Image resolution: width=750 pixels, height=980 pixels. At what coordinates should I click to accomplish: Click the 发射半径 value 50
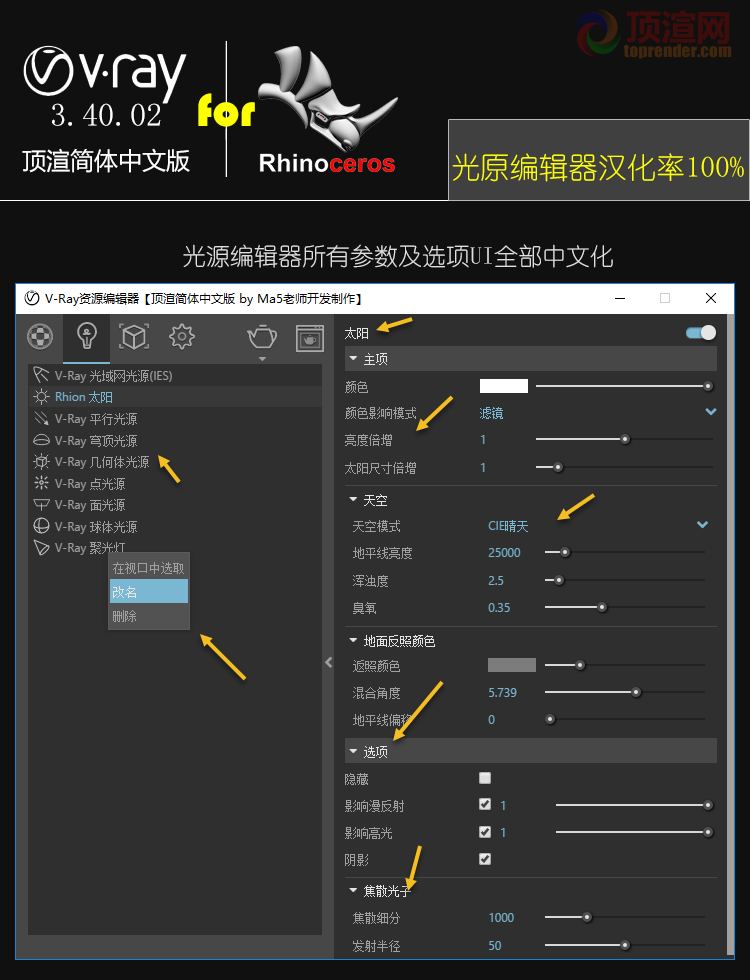pyautogui.click(x=495, y=946)
